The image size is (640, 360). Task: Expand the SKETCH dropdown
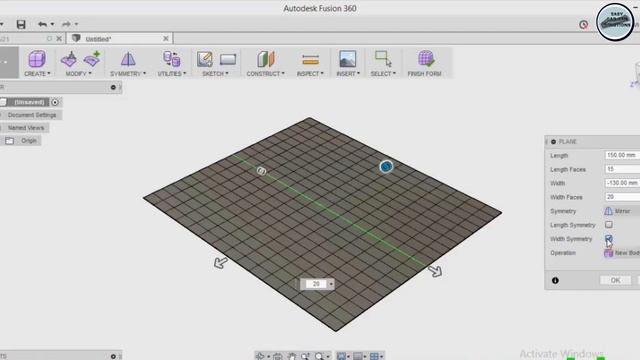click(x=215, y=74)
